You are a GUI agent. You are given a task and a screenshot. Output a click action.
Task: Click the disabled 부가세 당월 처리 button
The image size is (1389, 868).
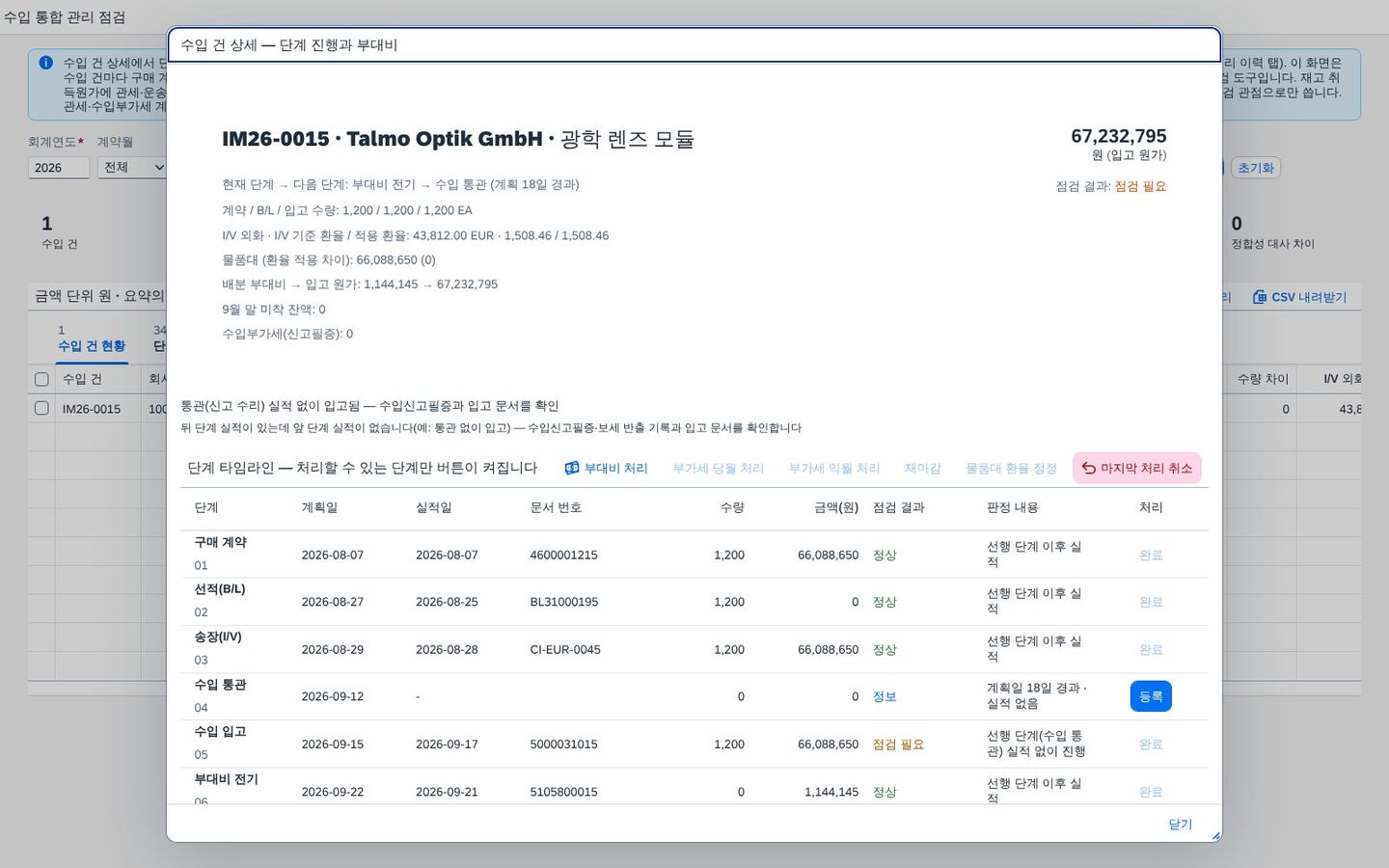coord(718,469)
